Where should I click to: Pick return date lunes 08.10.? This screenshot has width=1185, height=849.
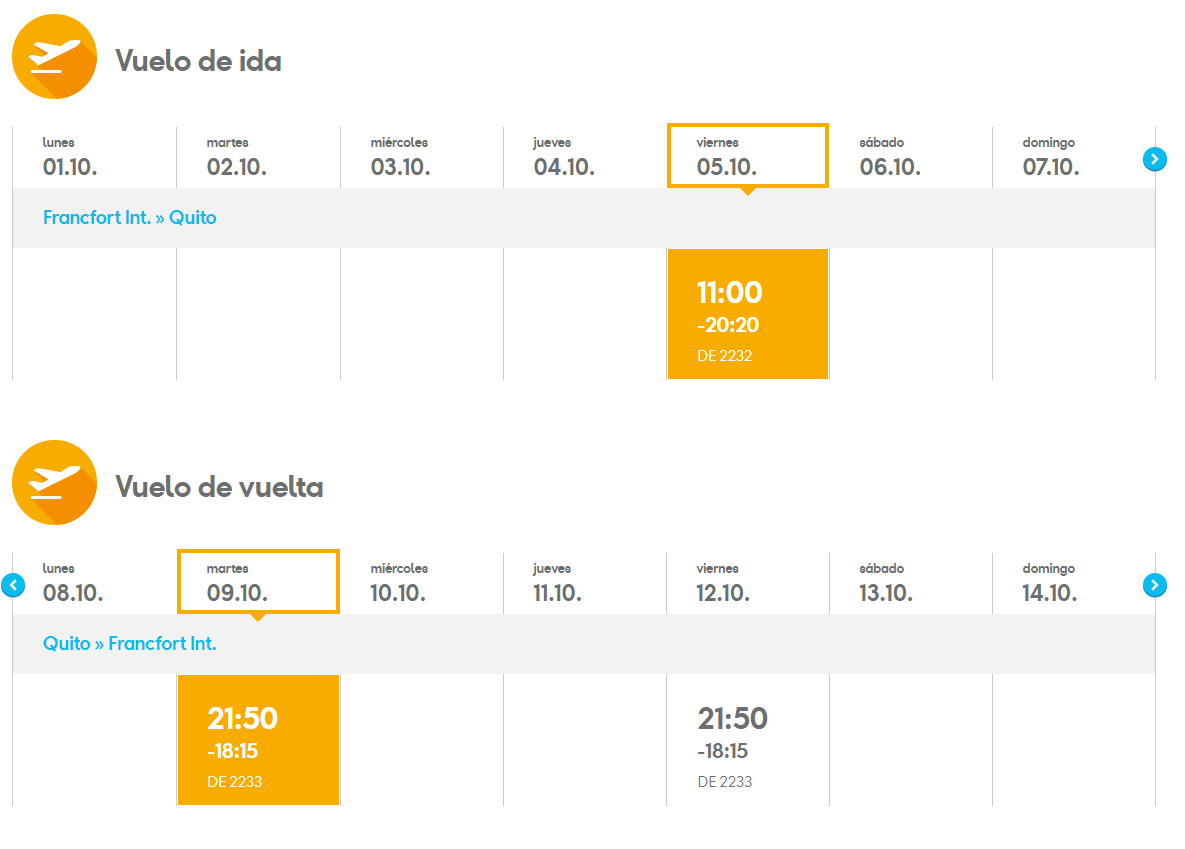(94, 582)
